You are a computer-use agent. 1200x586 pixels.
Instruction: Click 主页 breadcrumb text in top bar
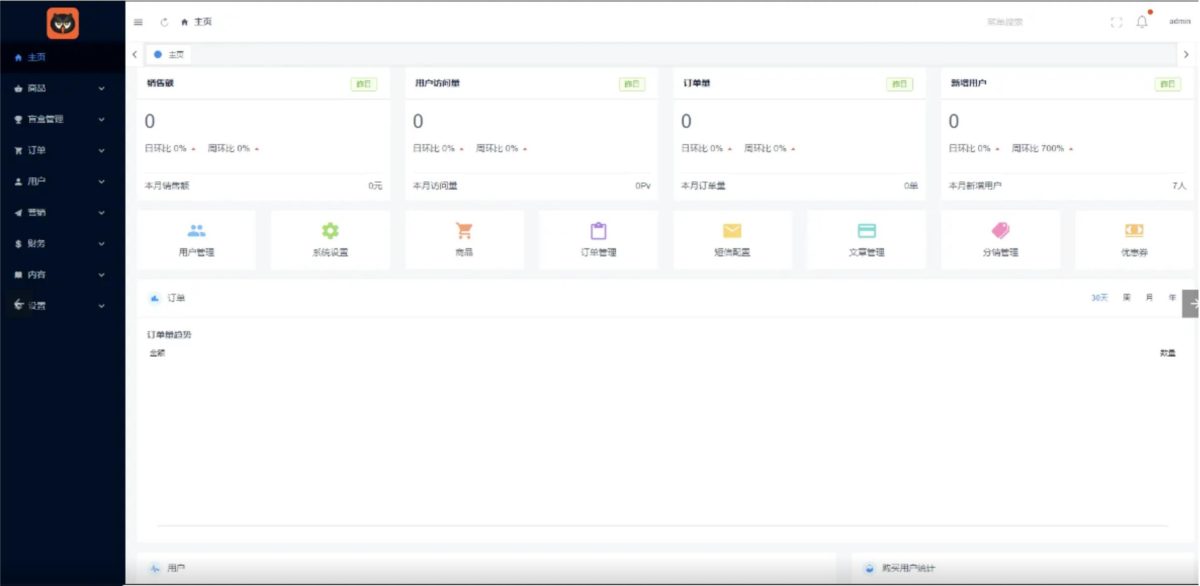click(x=203, y=22)
